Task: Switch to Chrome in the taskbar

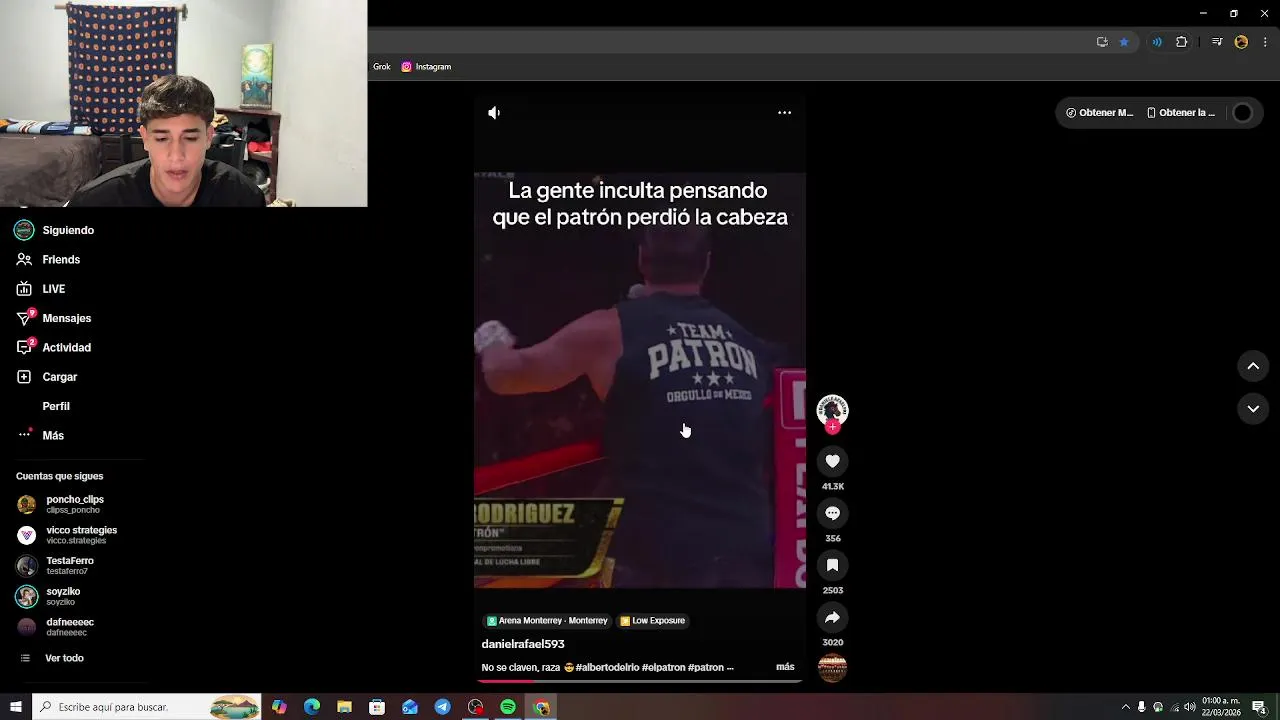Action: tap(541, 707)
